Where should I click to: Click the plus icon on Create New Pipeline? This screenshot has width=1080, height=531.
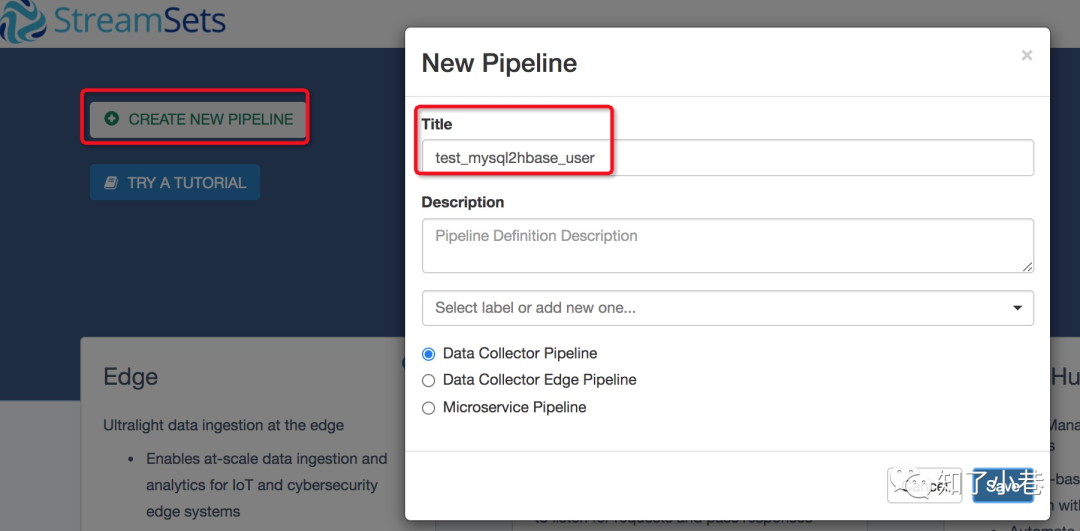click(x=112, y=119)
